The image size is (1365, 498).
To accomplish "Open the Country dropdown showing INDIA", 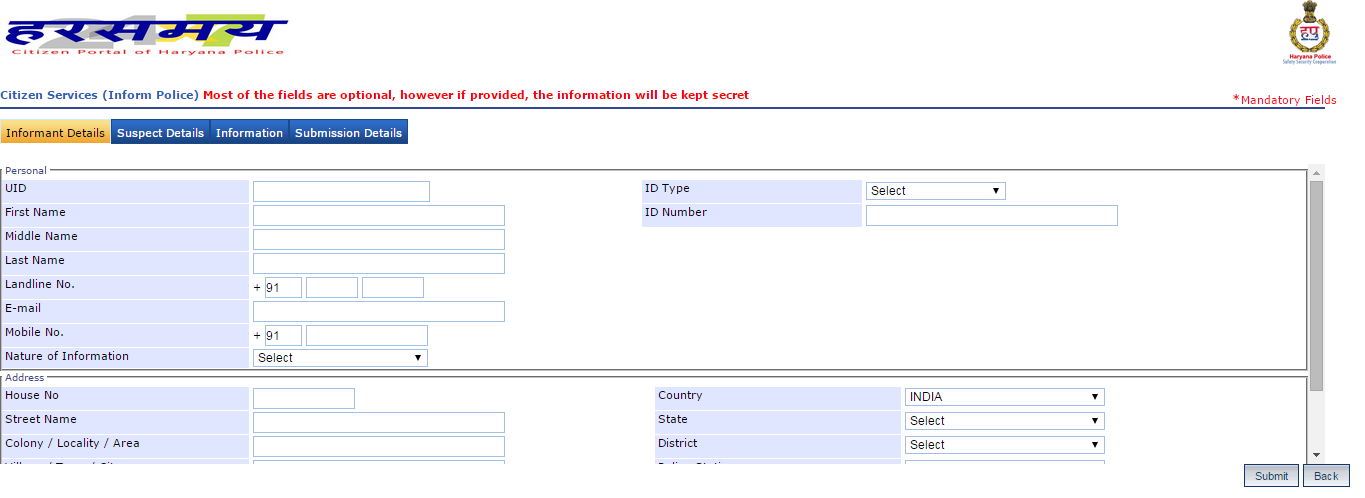I will coord(1004,397).
